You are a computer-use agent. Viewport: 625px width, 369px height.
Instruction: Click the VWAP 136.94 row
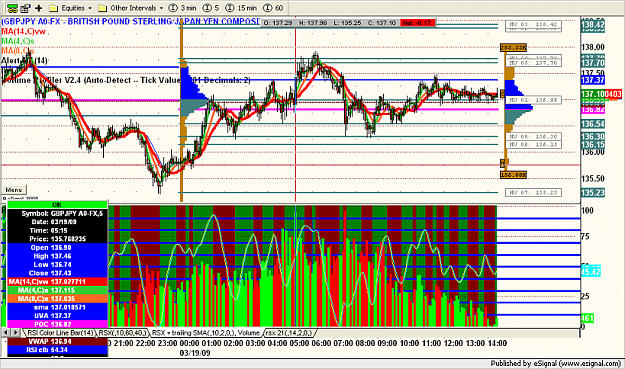(x=57, y=342)
